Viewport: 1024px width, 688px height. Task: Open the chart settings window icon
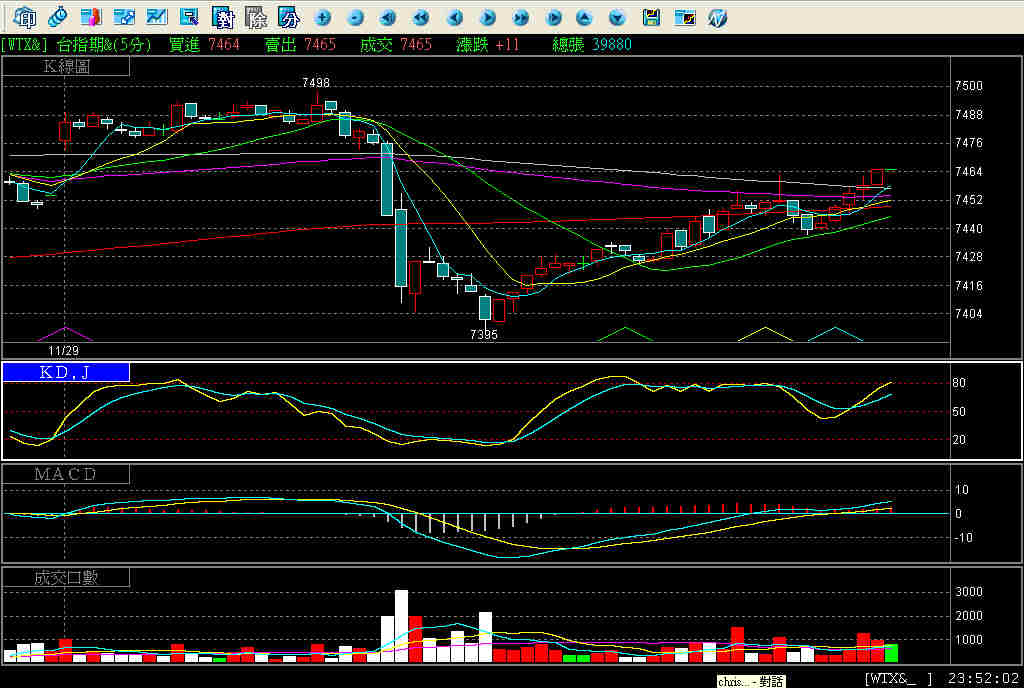coord(684,18)
